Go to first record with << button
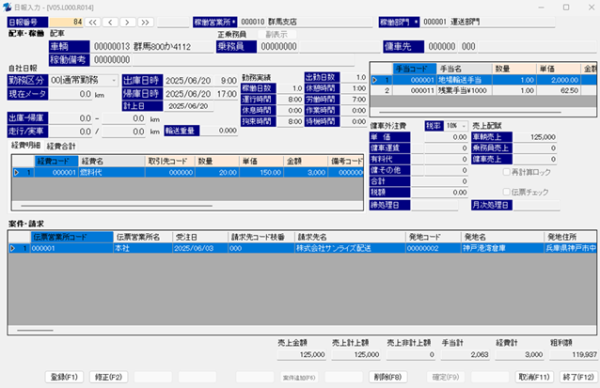600x388 pixels. point(93,22)
